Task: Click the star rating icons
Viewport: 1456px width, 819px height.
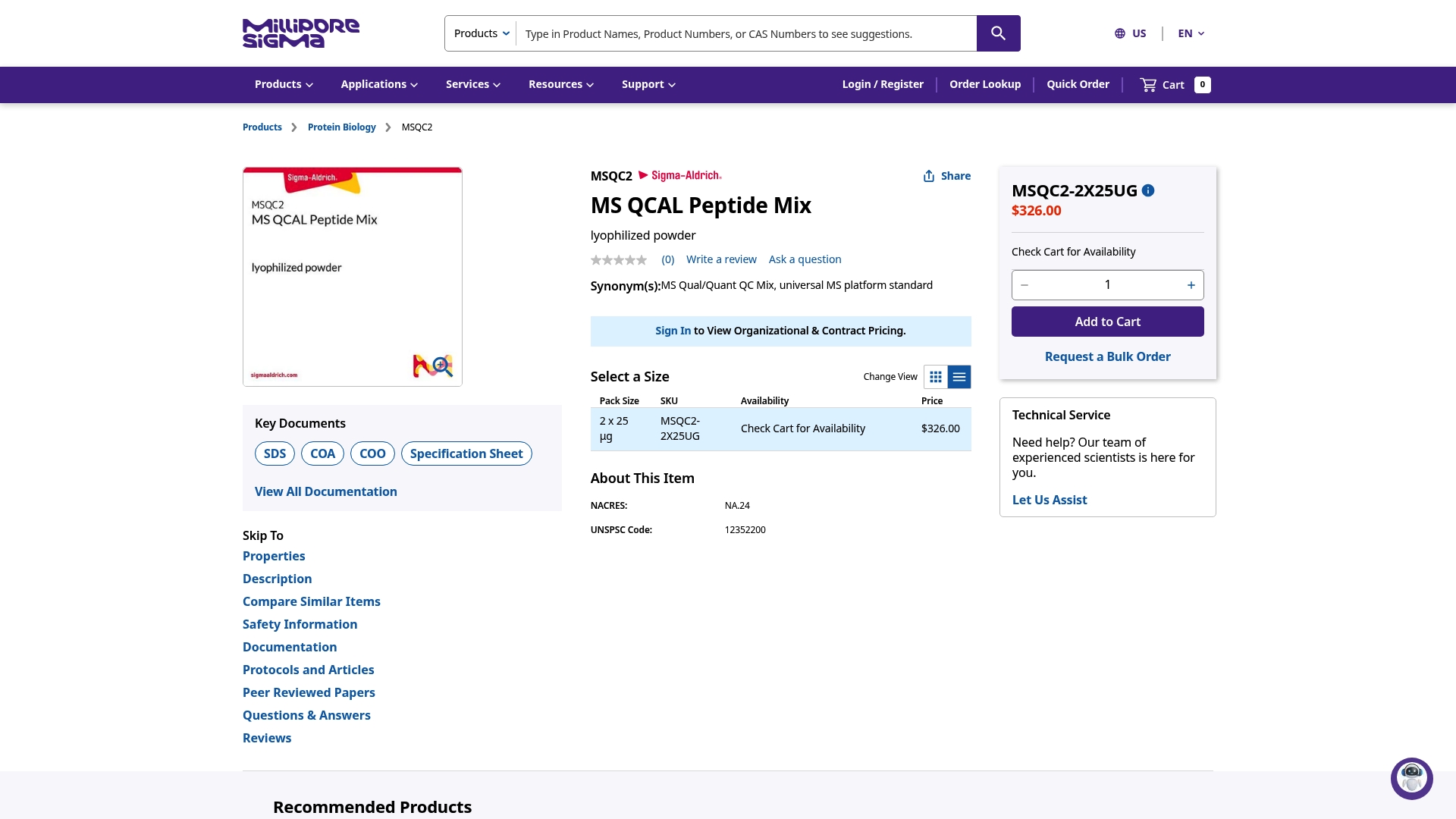Action: (x=619, y=260)
